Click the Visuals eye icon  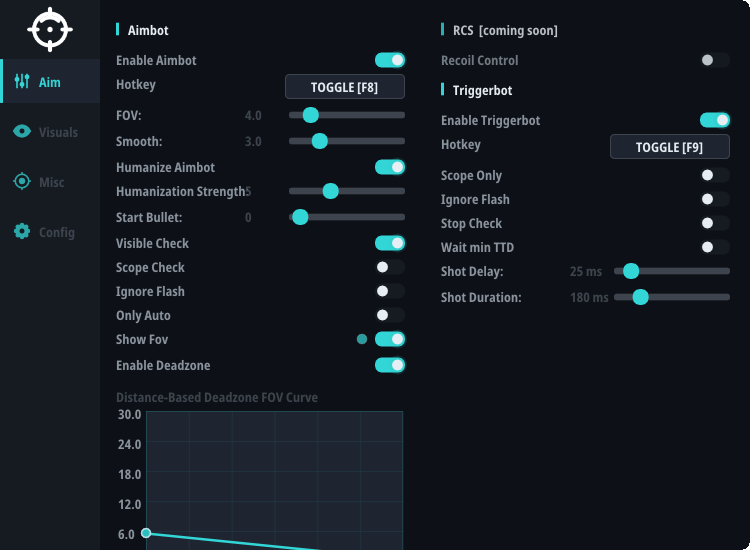(x=22, y=131)
